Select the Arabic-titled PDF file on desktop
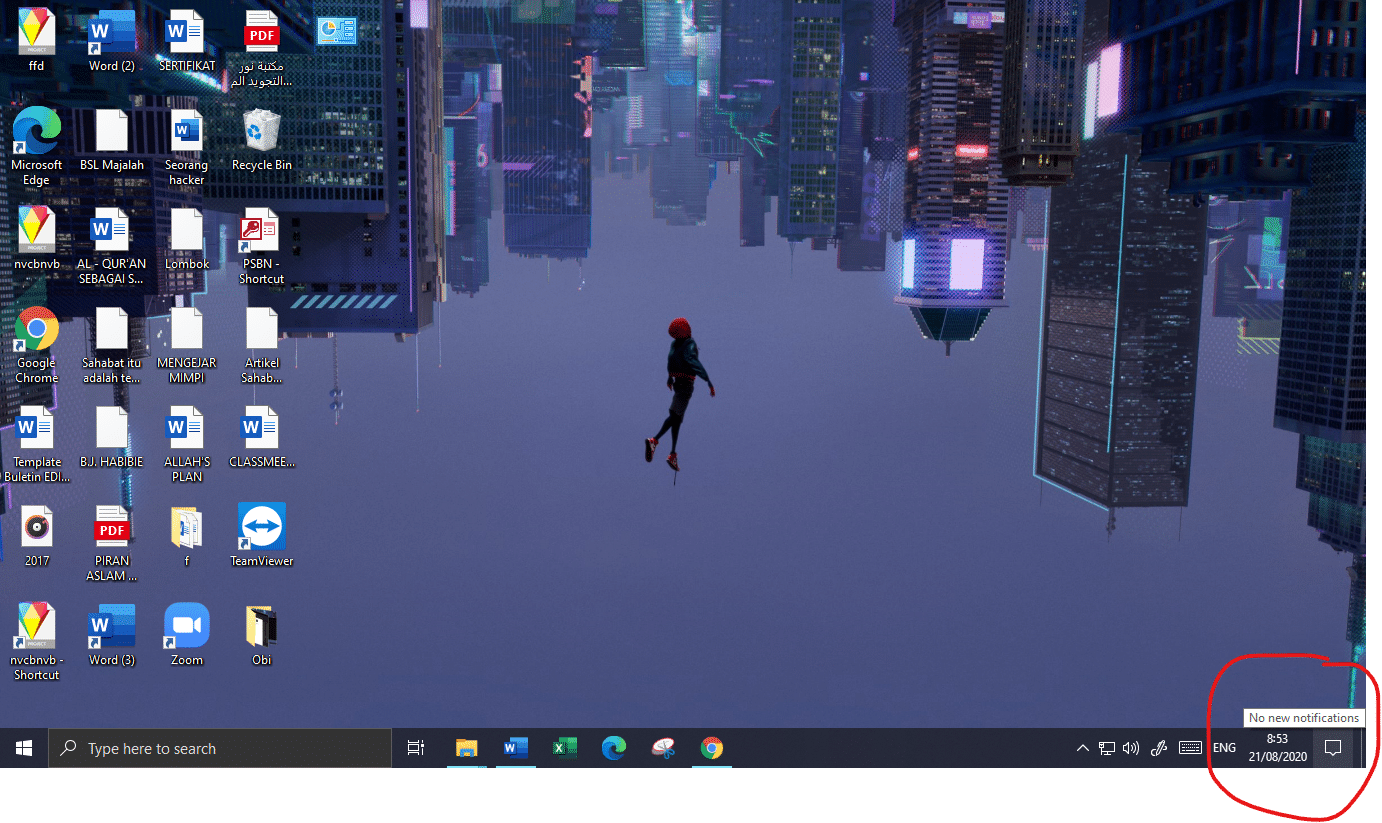The image size is (1382, 823). pos(261,48)
